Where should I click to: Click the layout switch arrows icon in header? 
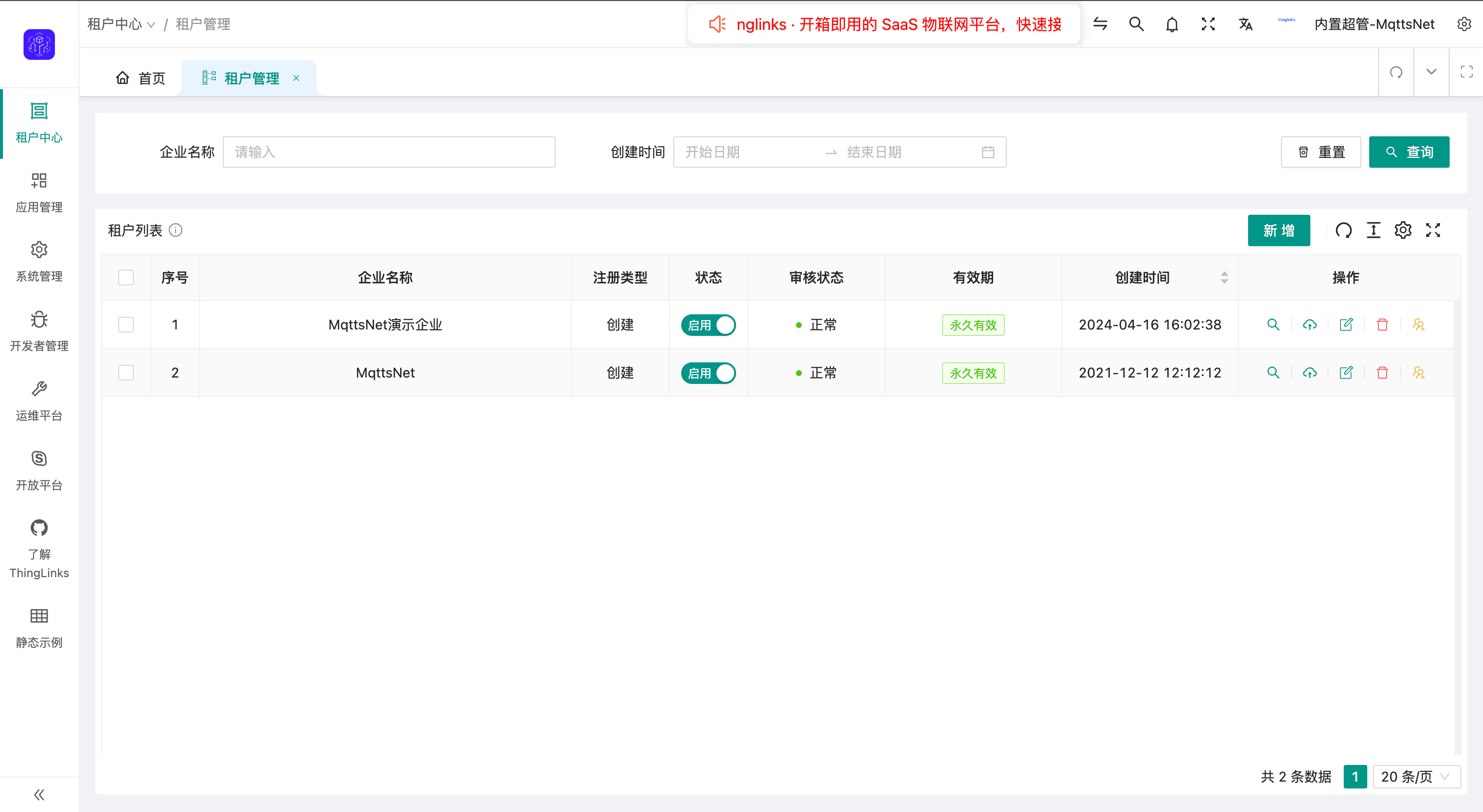(x=1100, y=24)
